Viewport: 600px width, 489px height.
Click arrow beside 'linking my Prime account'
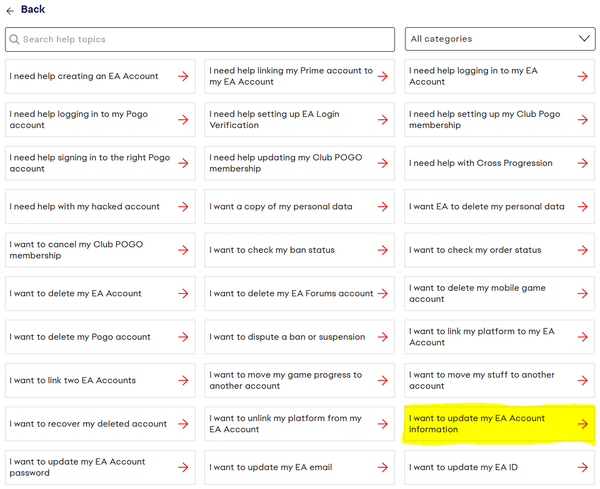tap(383, 76)
